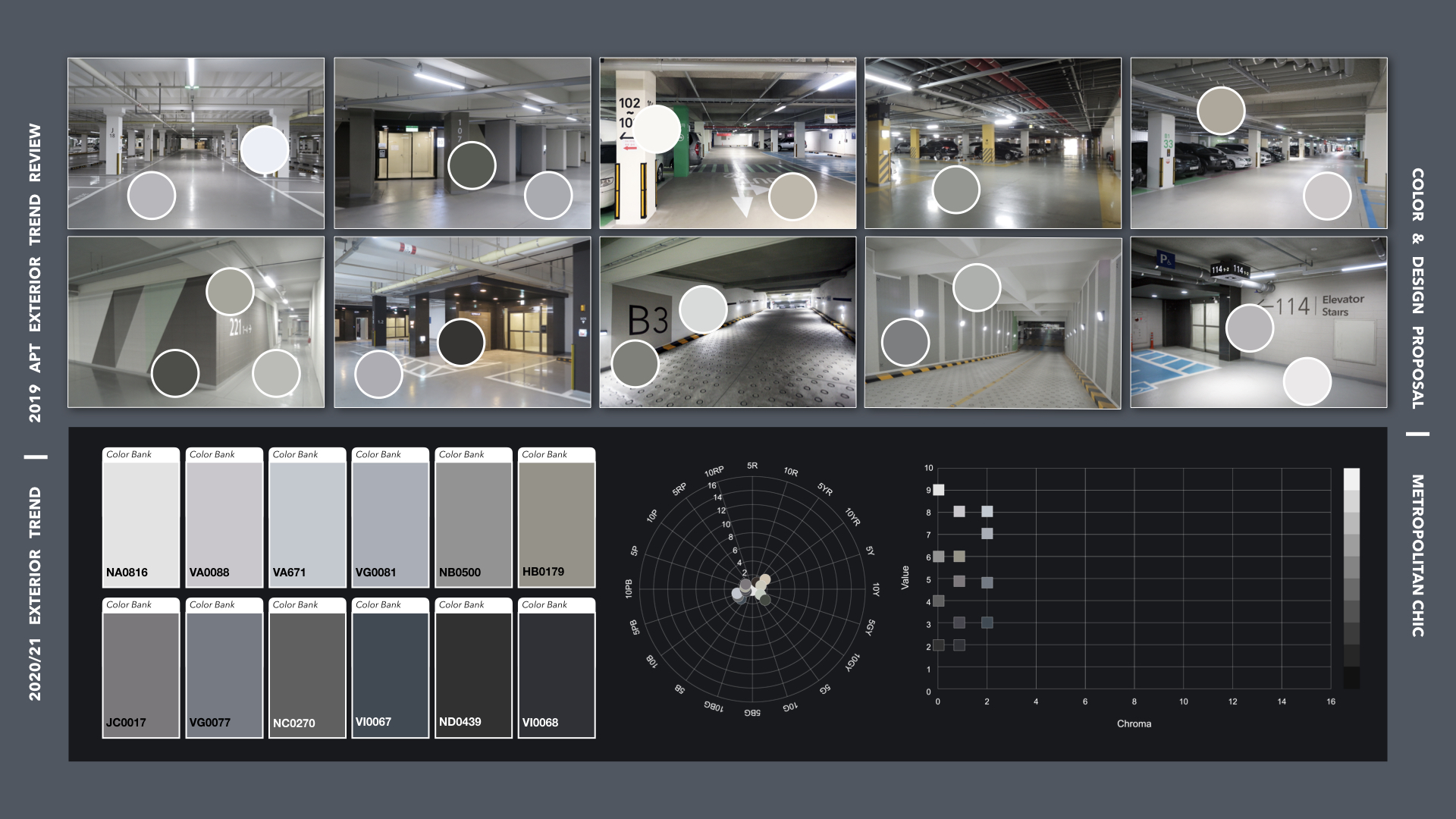Click the Metropolitan Chic side title
The image size is (1456, 819).
(1417, 555)
